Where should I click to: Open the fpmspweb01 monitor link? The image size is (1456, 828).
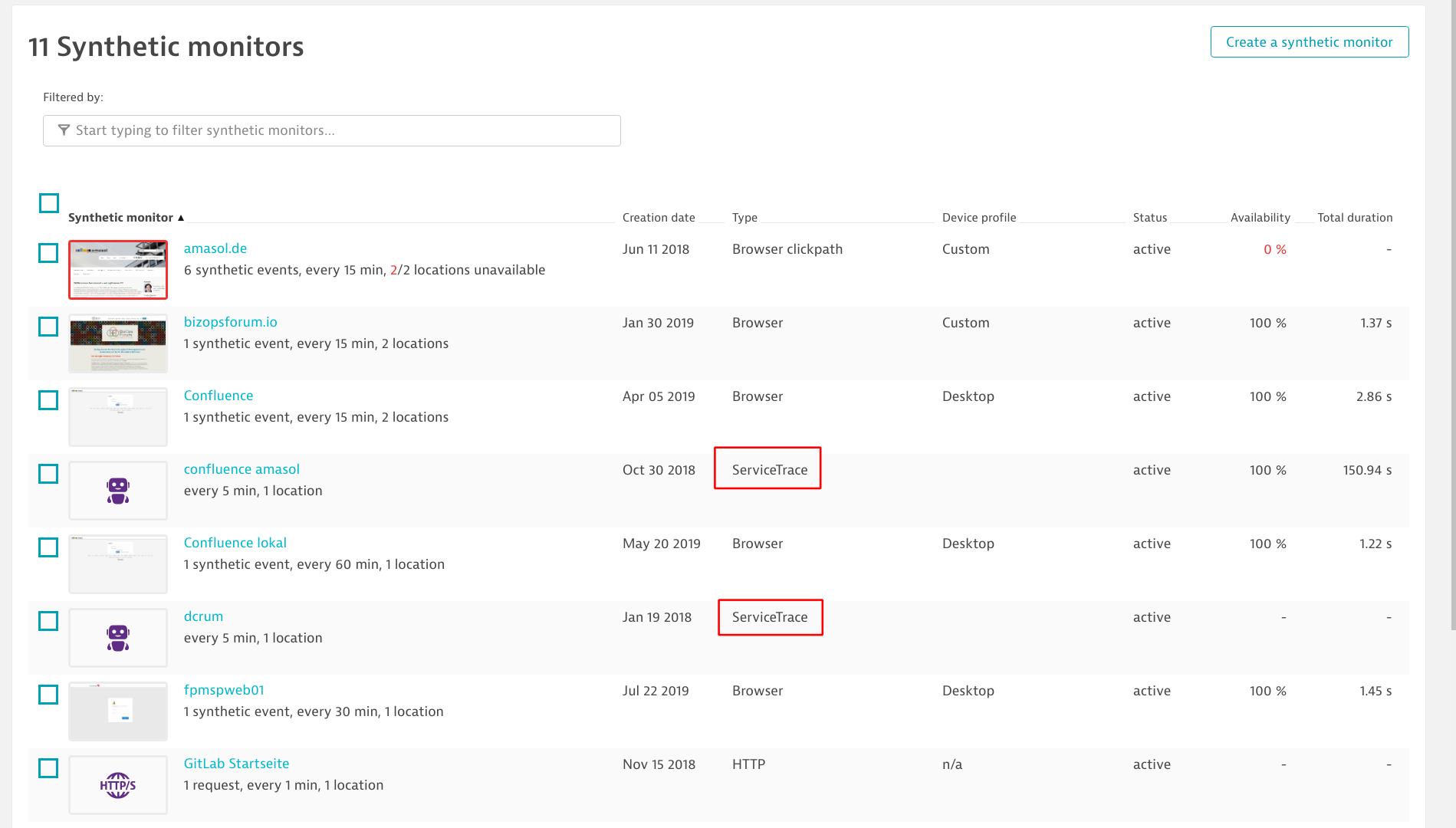[224, 690]
